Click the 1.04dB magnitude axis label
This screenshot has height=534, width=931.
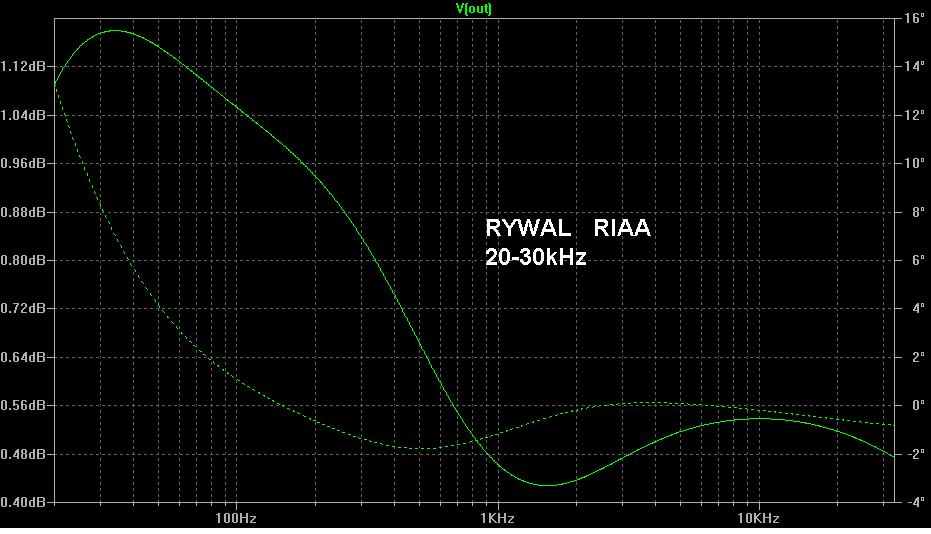point(23,115)
